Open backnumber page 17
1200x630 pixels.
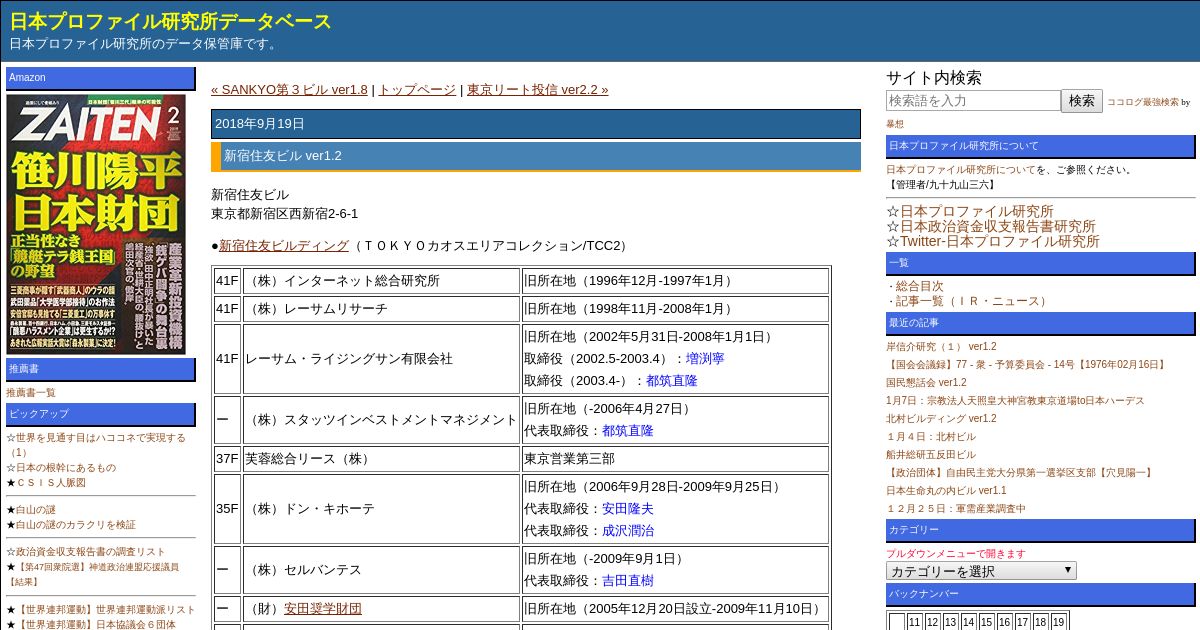1022,622
